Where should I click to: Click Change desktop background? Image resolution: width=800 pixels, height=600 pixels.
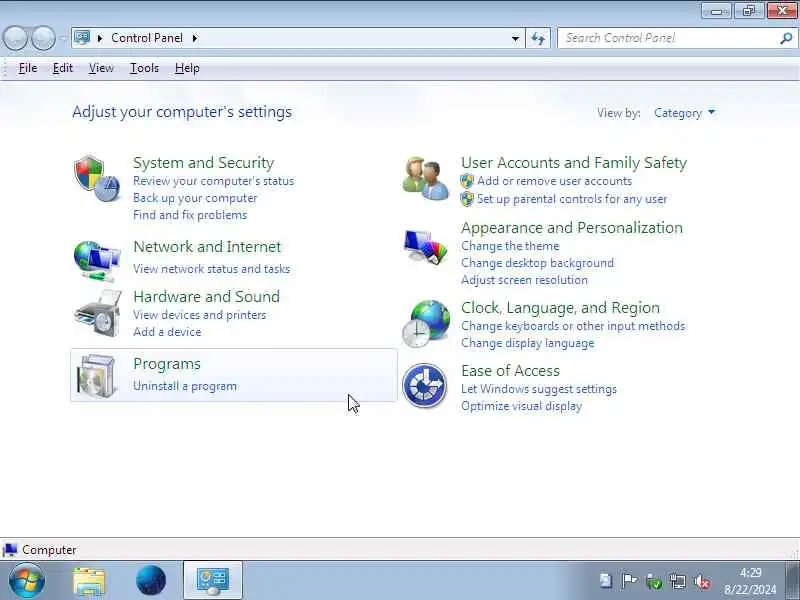(x=537, y=263)
